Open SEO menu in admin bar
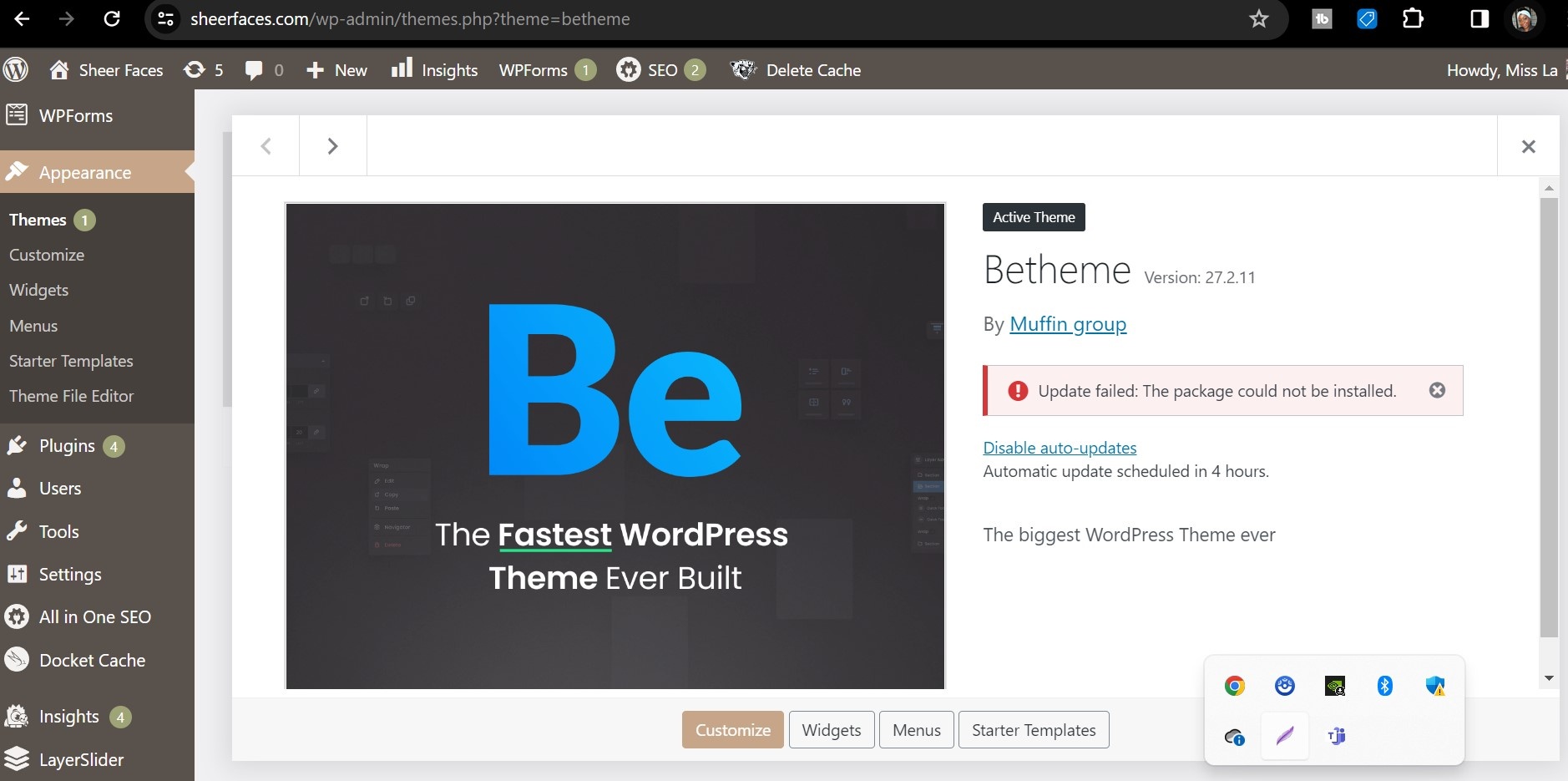The image size is (1568, 781). coord(661,70)
